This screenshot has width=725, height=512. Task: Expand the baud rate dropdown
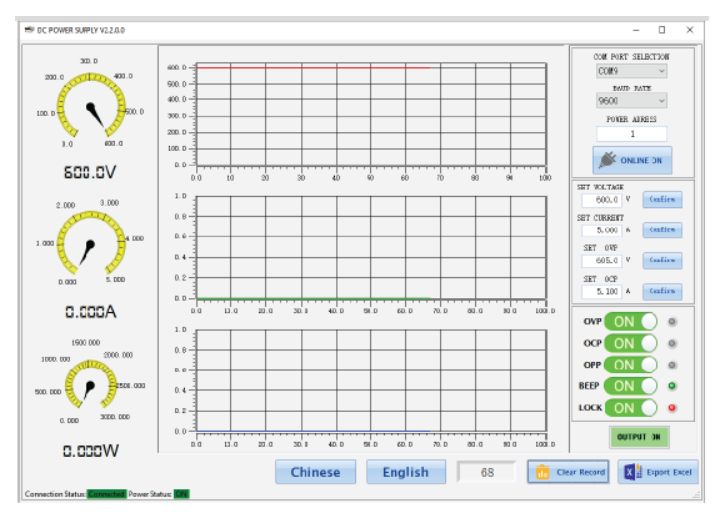631,101
